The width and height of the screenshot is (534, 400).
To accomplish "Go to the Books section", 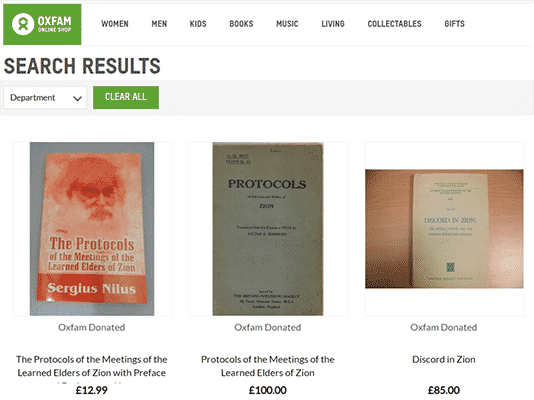I will pyautogui.click(x=241, y=24).
